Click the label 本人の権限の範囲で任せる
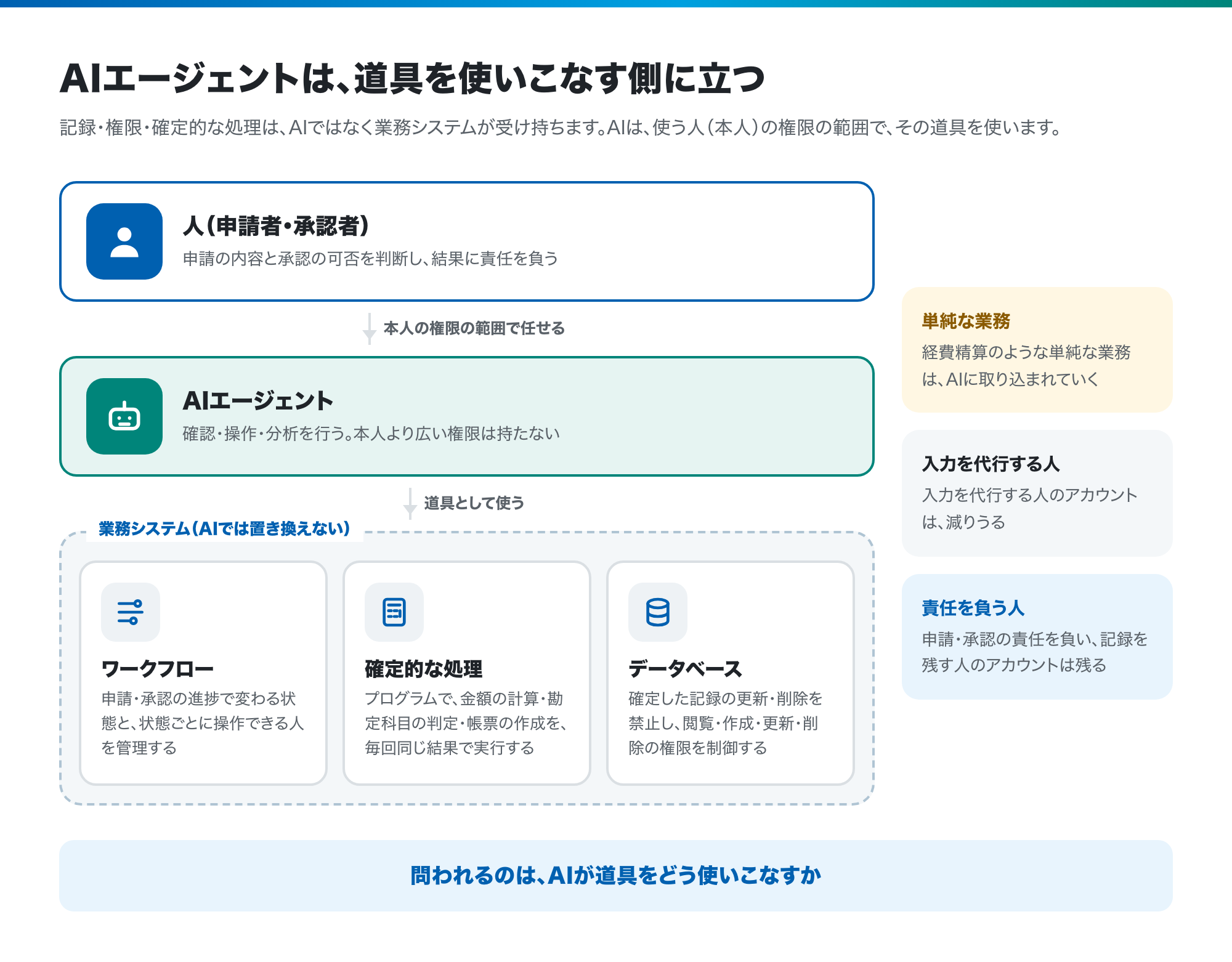 tap(474, 328)
